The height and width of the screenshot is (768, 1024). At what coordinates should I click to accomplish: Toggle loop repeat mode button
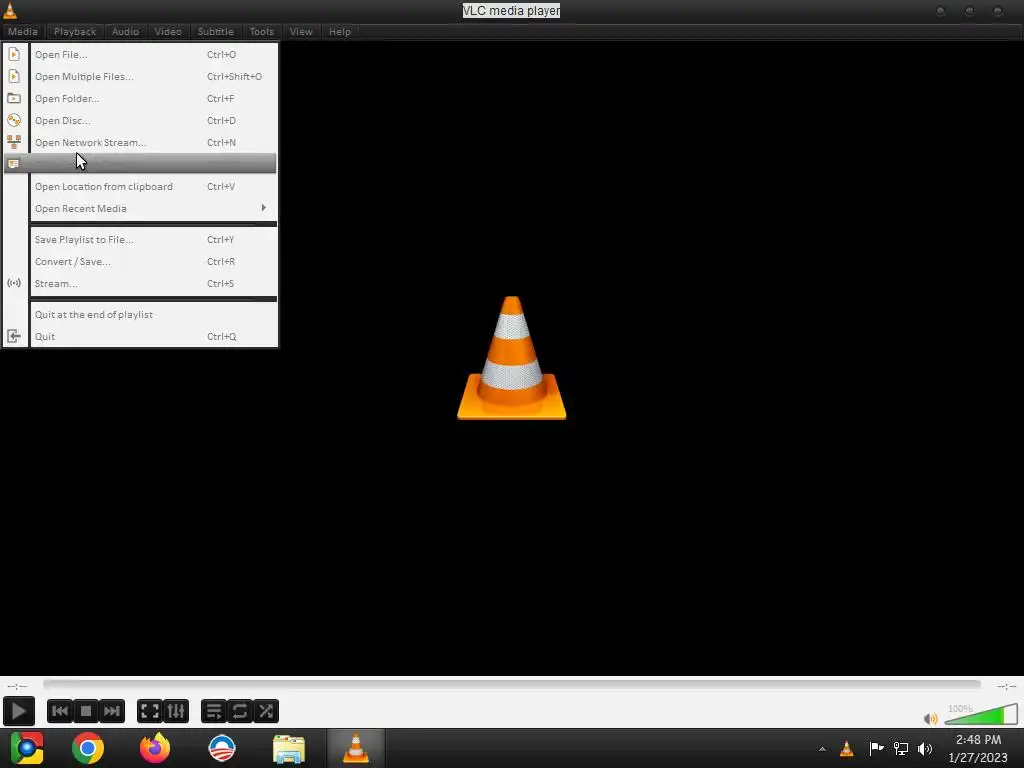point(240,711)
